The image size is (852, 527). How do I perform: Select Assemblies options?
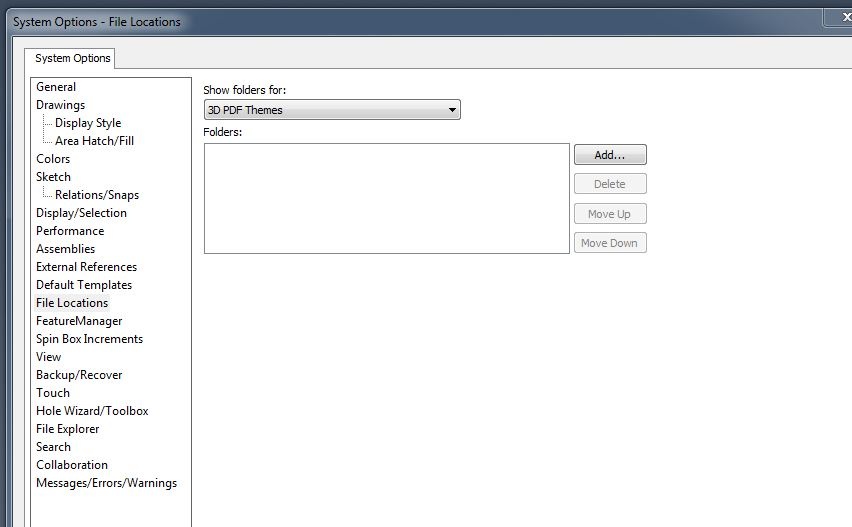click(66, 249)
